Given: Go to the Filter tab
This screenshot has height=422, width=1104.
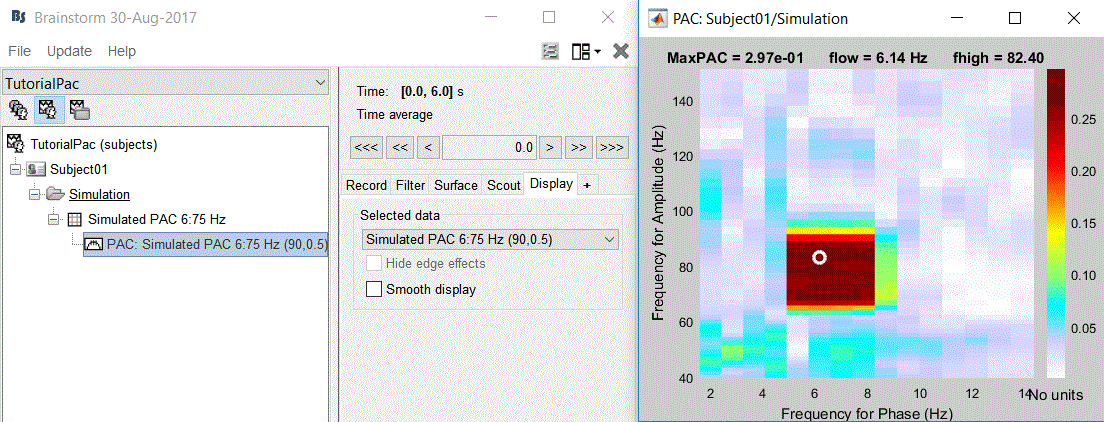Looking at the screenshot, I should pyautogui.click(x=410, y=185).
